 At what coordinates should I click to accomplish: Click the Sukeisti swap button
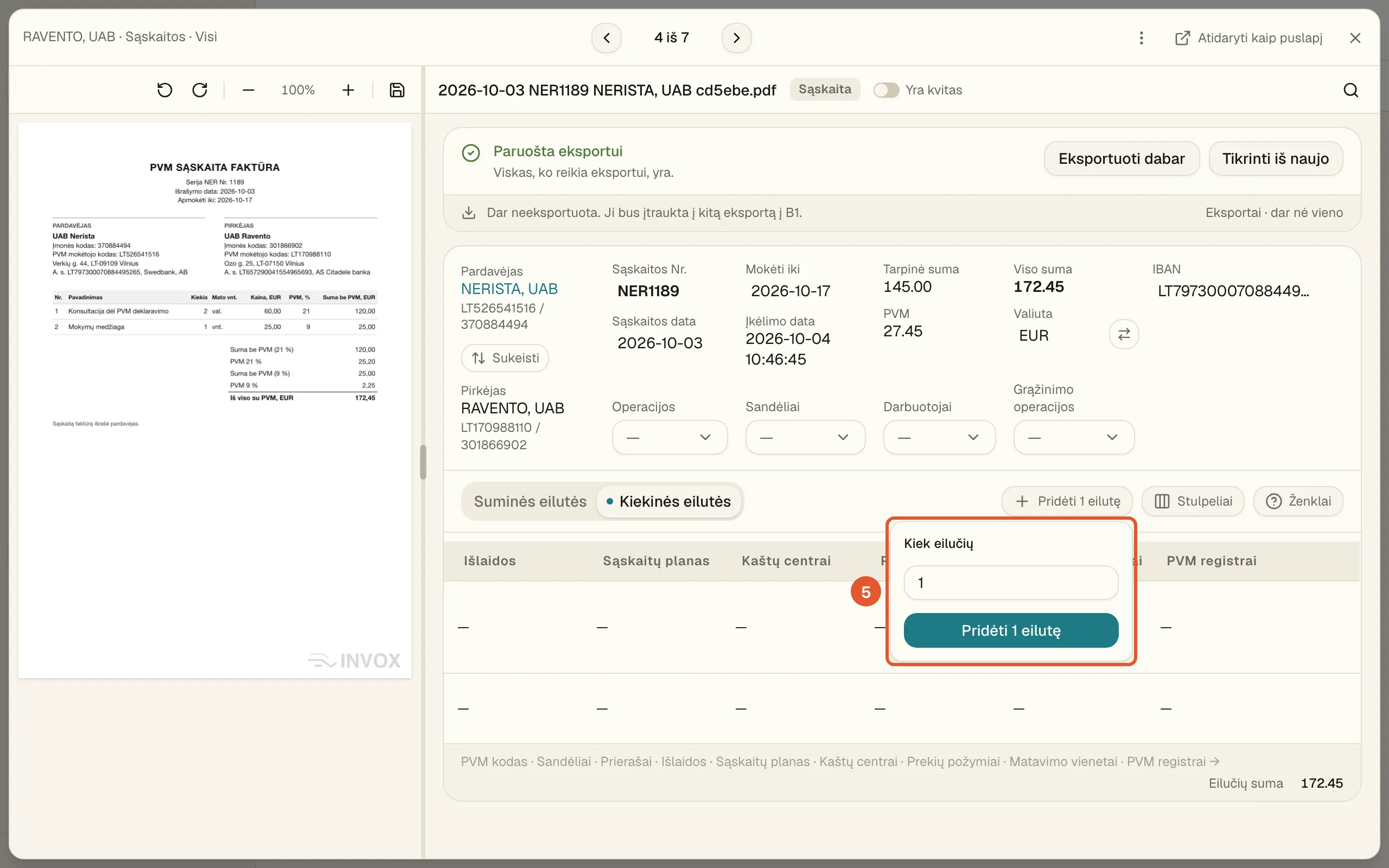[505, 358]
